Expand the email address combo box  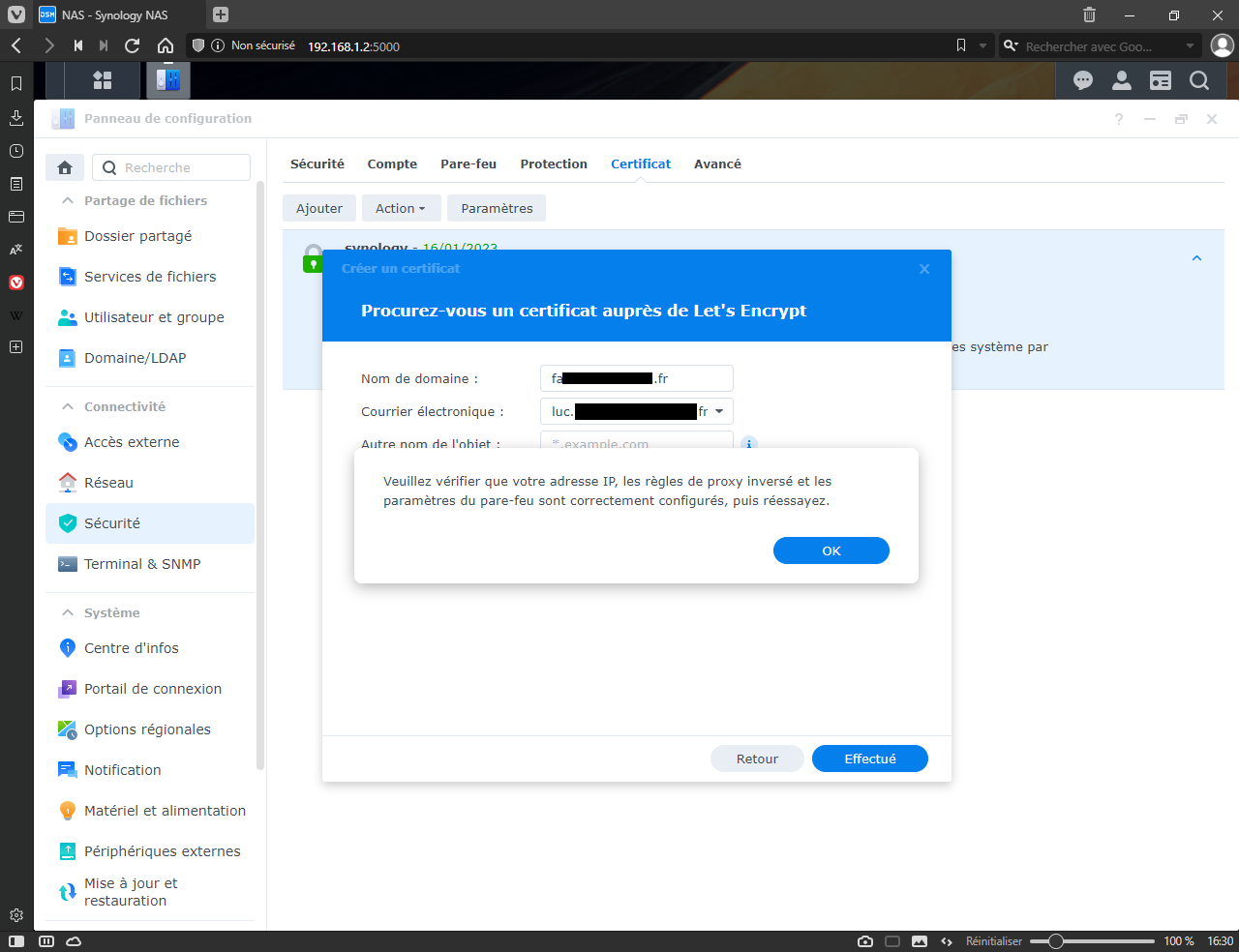719,411
